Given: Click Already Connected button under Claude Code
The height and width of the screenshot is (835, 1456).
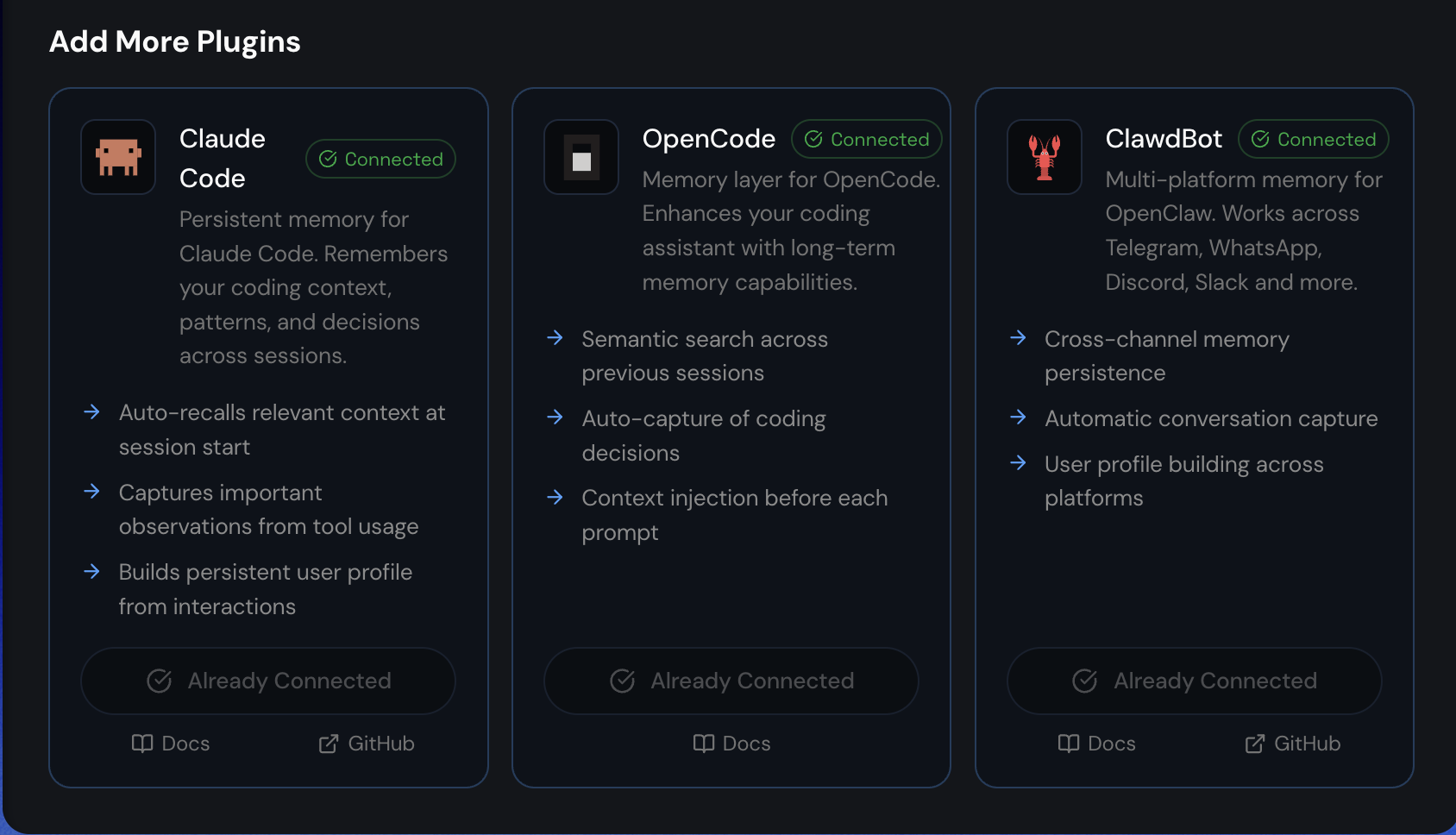Looking at the screenshot, I should [268, 681].
